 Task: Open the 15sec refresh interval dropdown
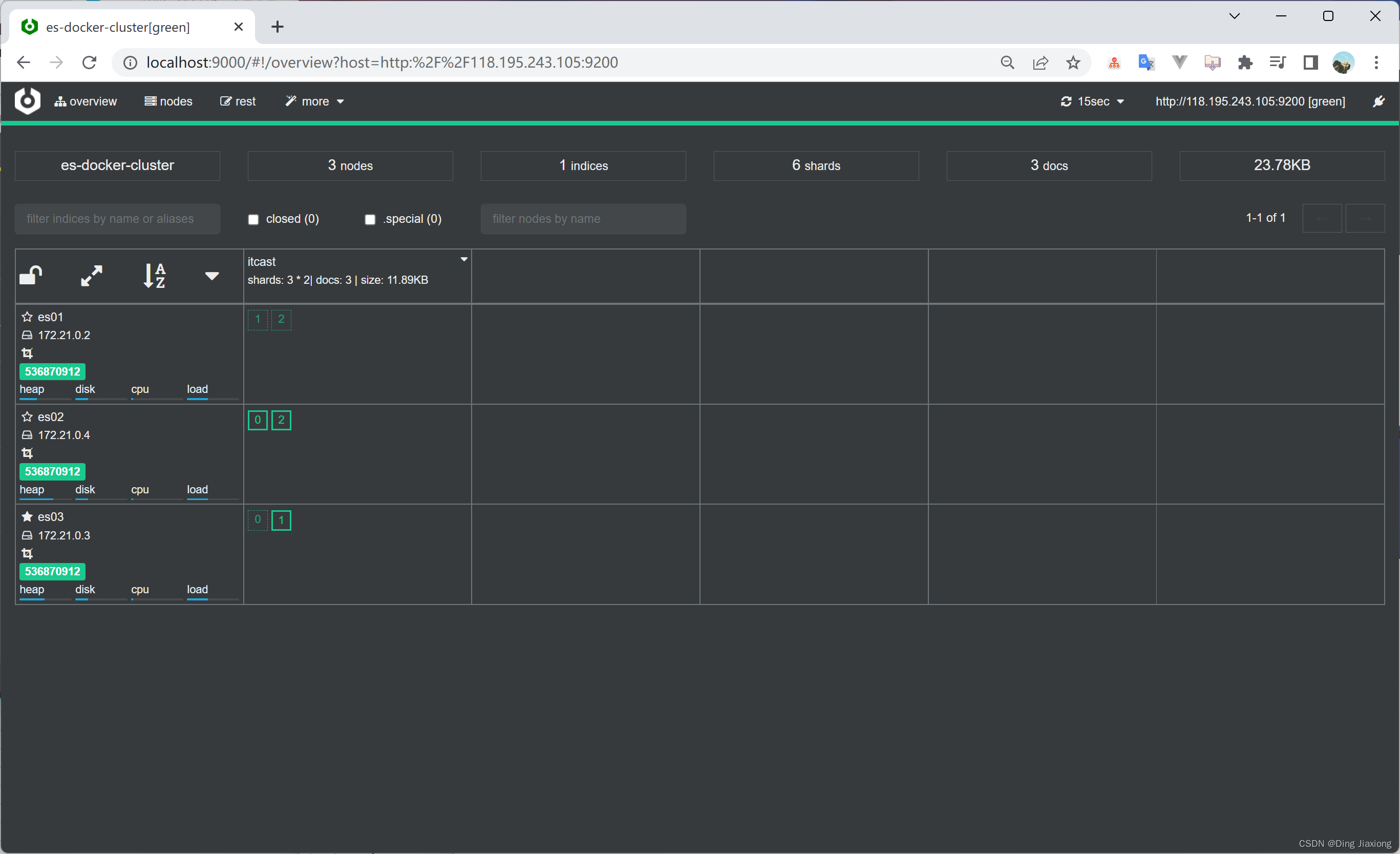1093,101
